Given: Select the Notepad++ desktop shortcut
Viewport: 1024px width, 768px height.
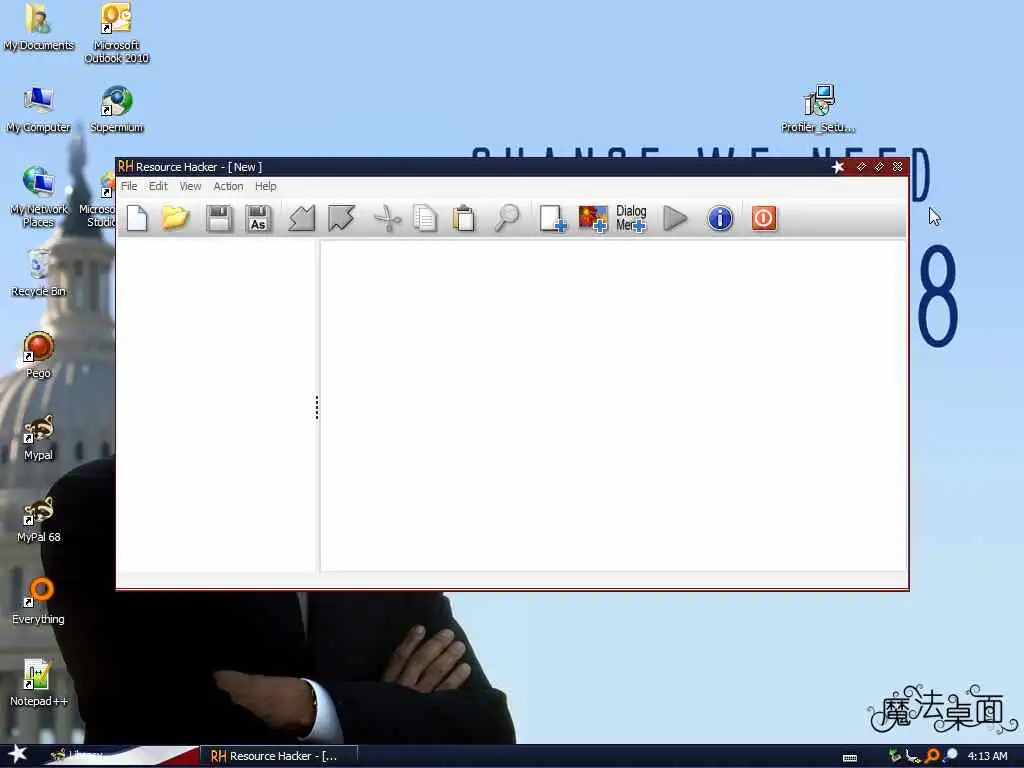Looking at the screenshot, I should coord(39,683).
